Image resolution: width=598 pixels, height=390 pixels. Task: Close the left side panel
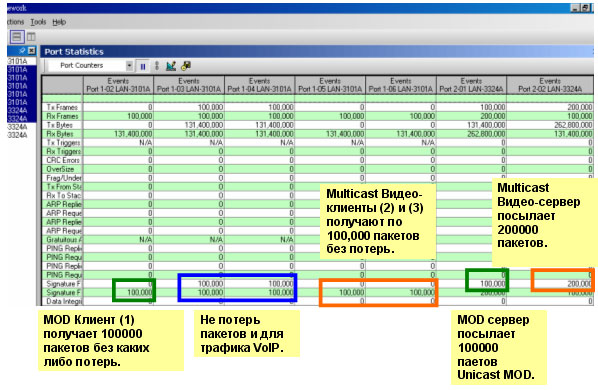click(x=32, y=50)
